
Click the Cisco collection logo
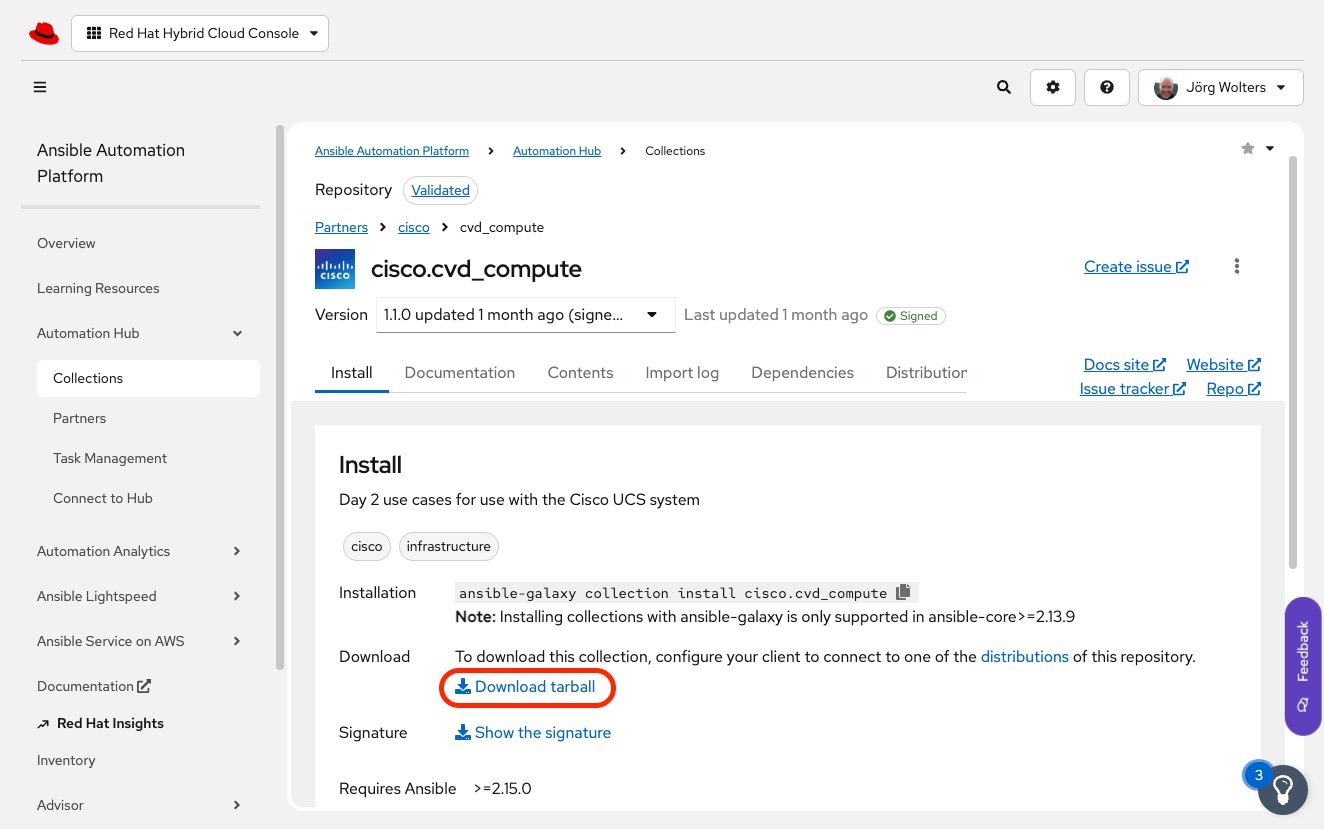[x=335, y=269]
